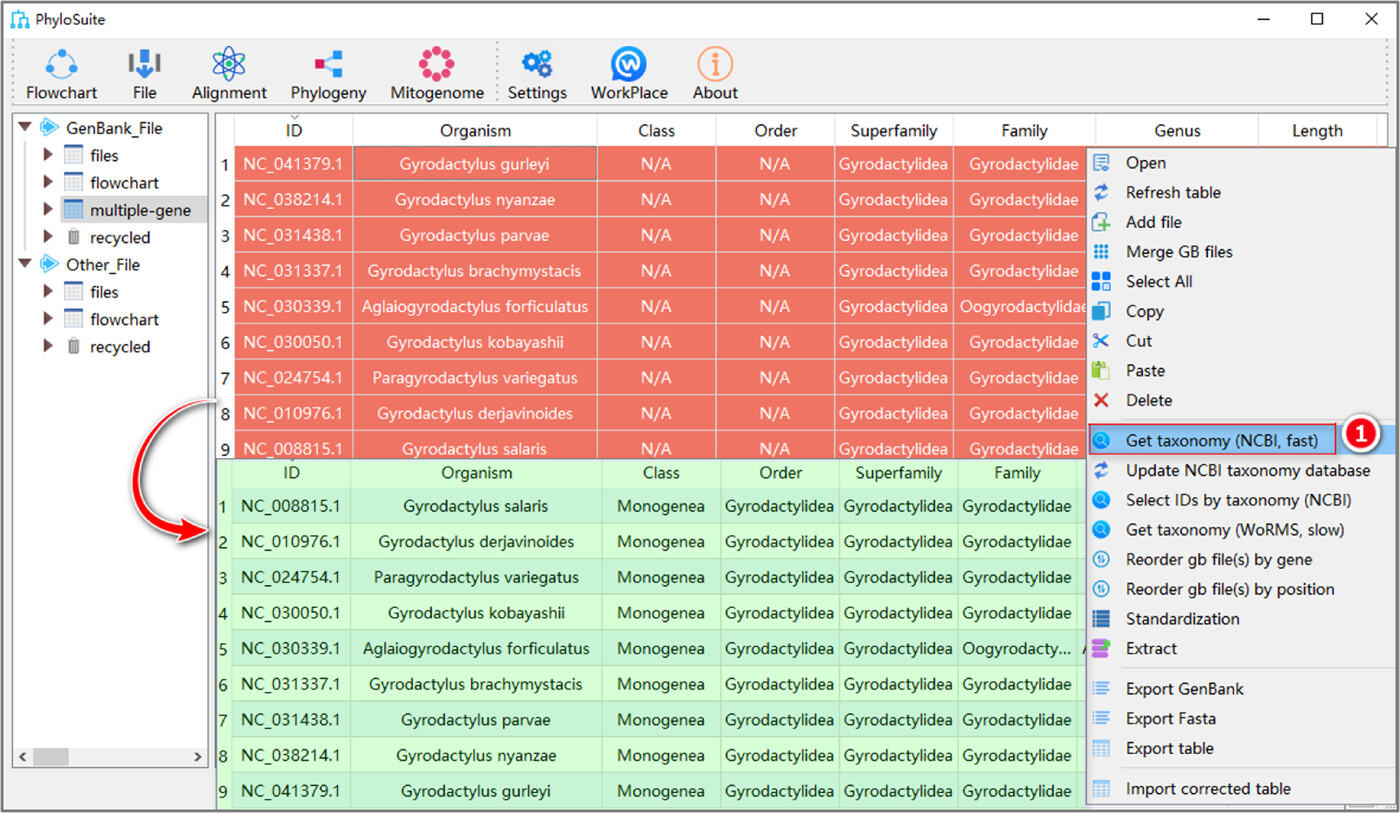Click the recycled trash icon under GenBank_File
This screenshot has height=813, width=1400.
pyautogui.click(x=73, y=237)
